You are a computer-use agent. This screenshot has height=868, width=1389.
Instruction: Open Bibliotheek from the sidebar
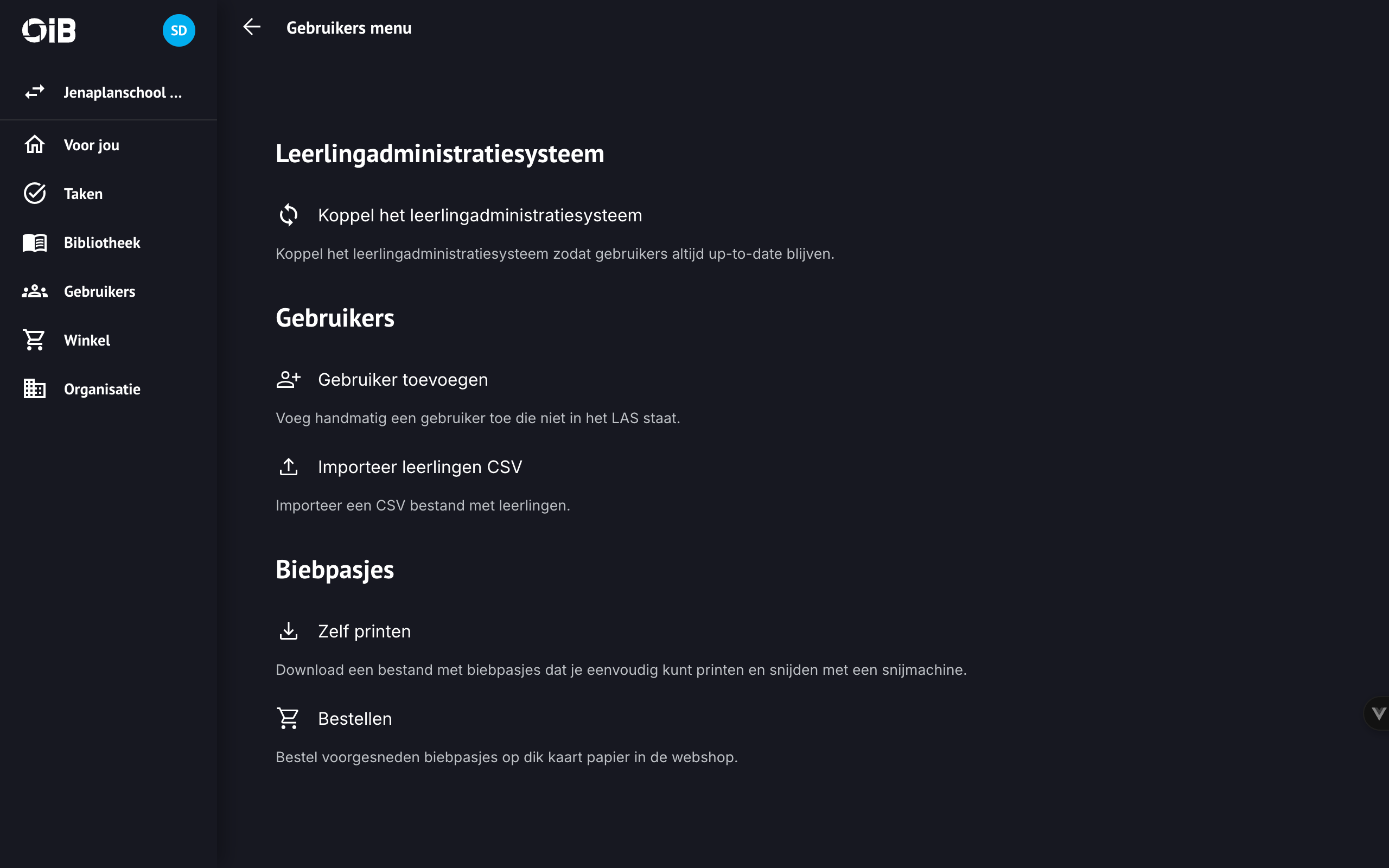coord(101,243)
